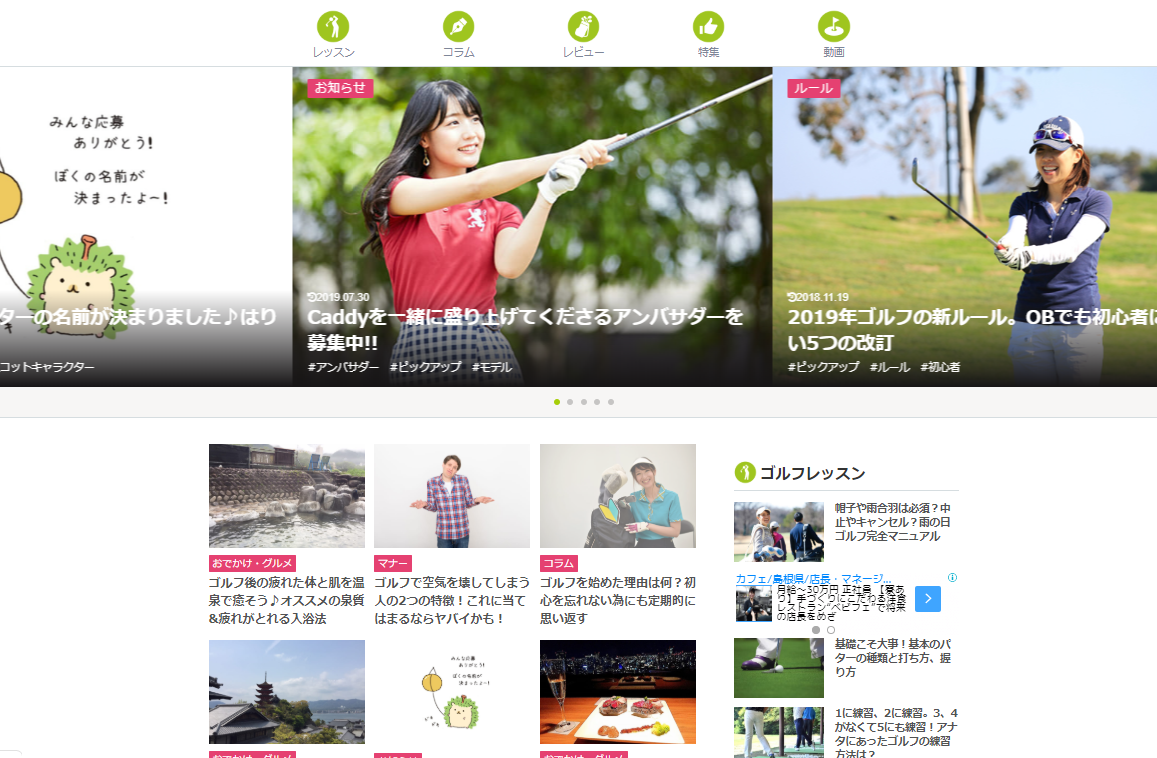Open the #アンバサダー hashtag link

coord(343,367)
